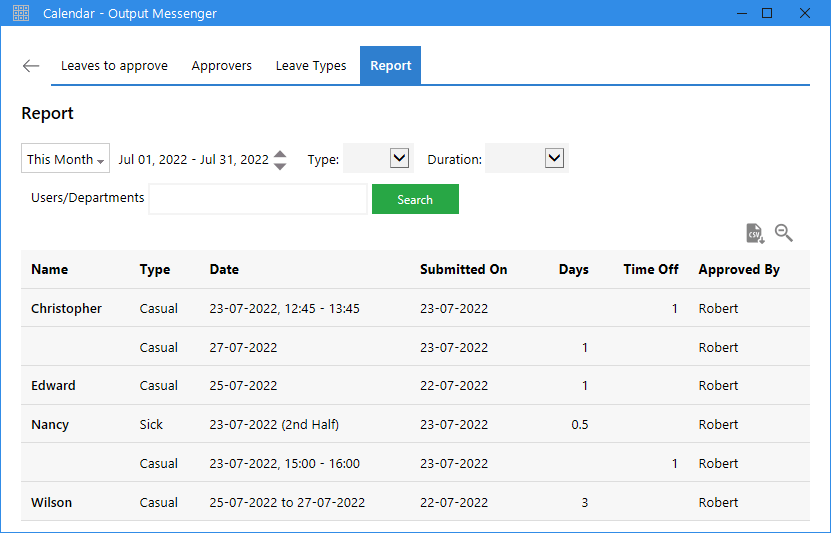Screen dimensions: 831x533
Task: Select the Report tab
Action: click(391, 66)
